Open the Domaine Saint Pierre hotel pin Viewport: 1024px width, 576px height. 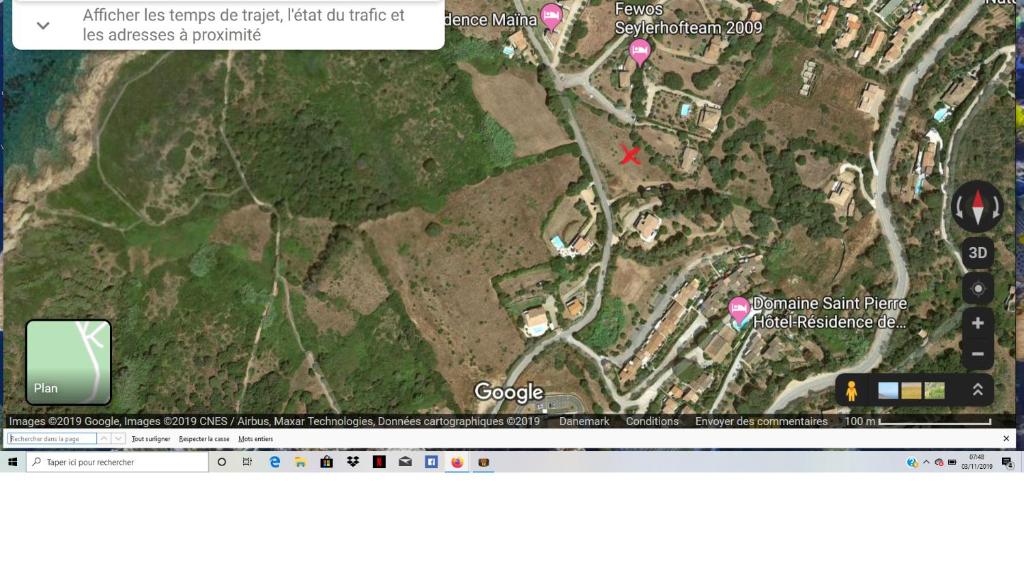tap(739, 309)
